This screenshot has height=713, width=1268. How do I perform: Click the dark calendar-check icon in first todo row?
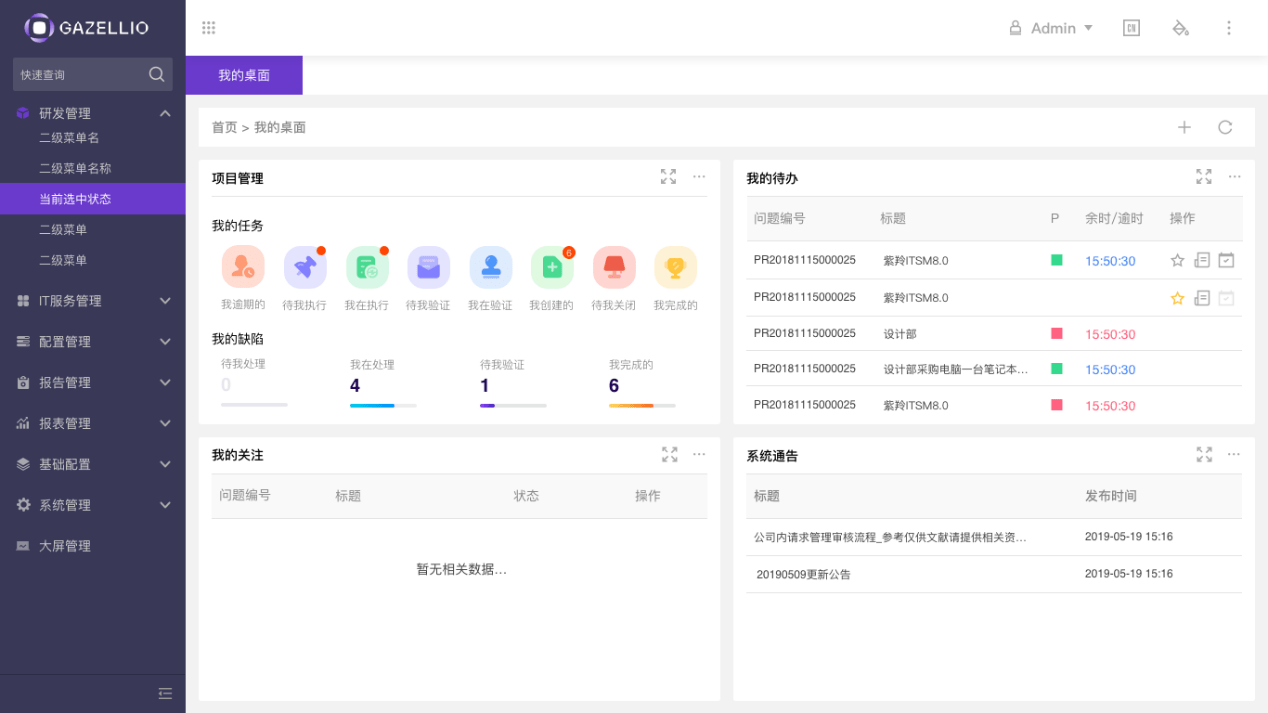tap(1226, 260)
